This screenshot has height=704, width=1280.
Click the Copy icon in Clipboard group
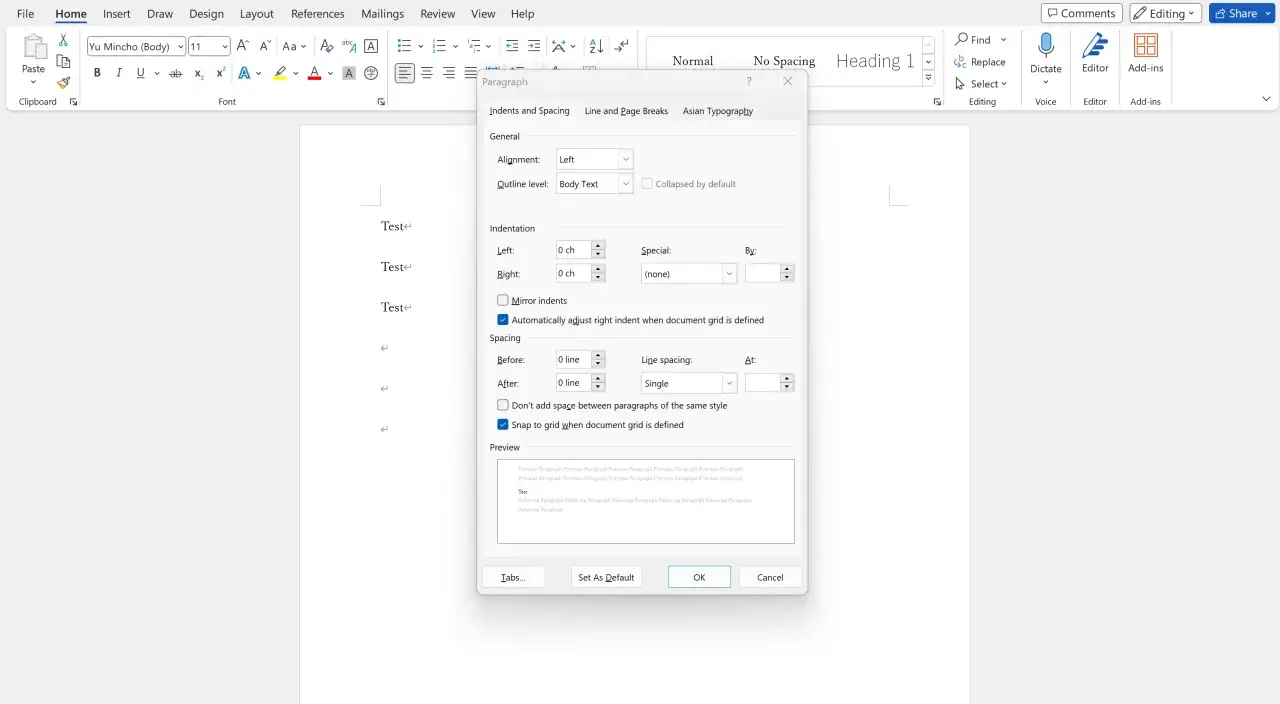[x=64, y=62]
